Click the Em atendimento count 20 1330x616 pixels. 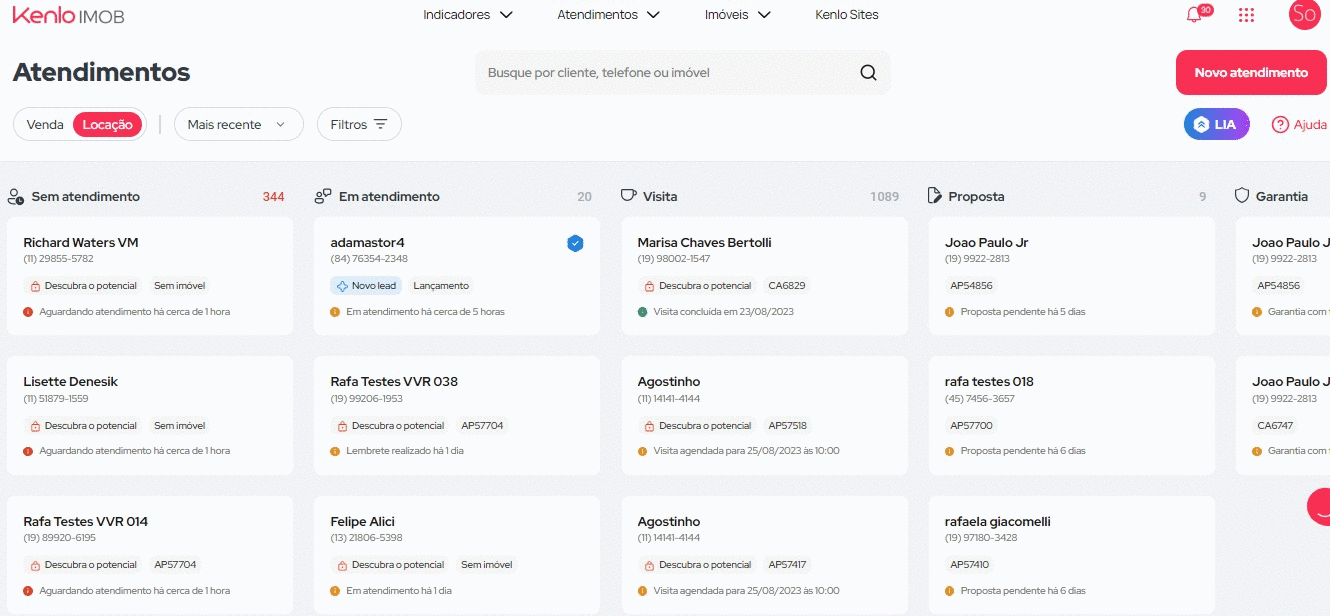click(584, 197)
